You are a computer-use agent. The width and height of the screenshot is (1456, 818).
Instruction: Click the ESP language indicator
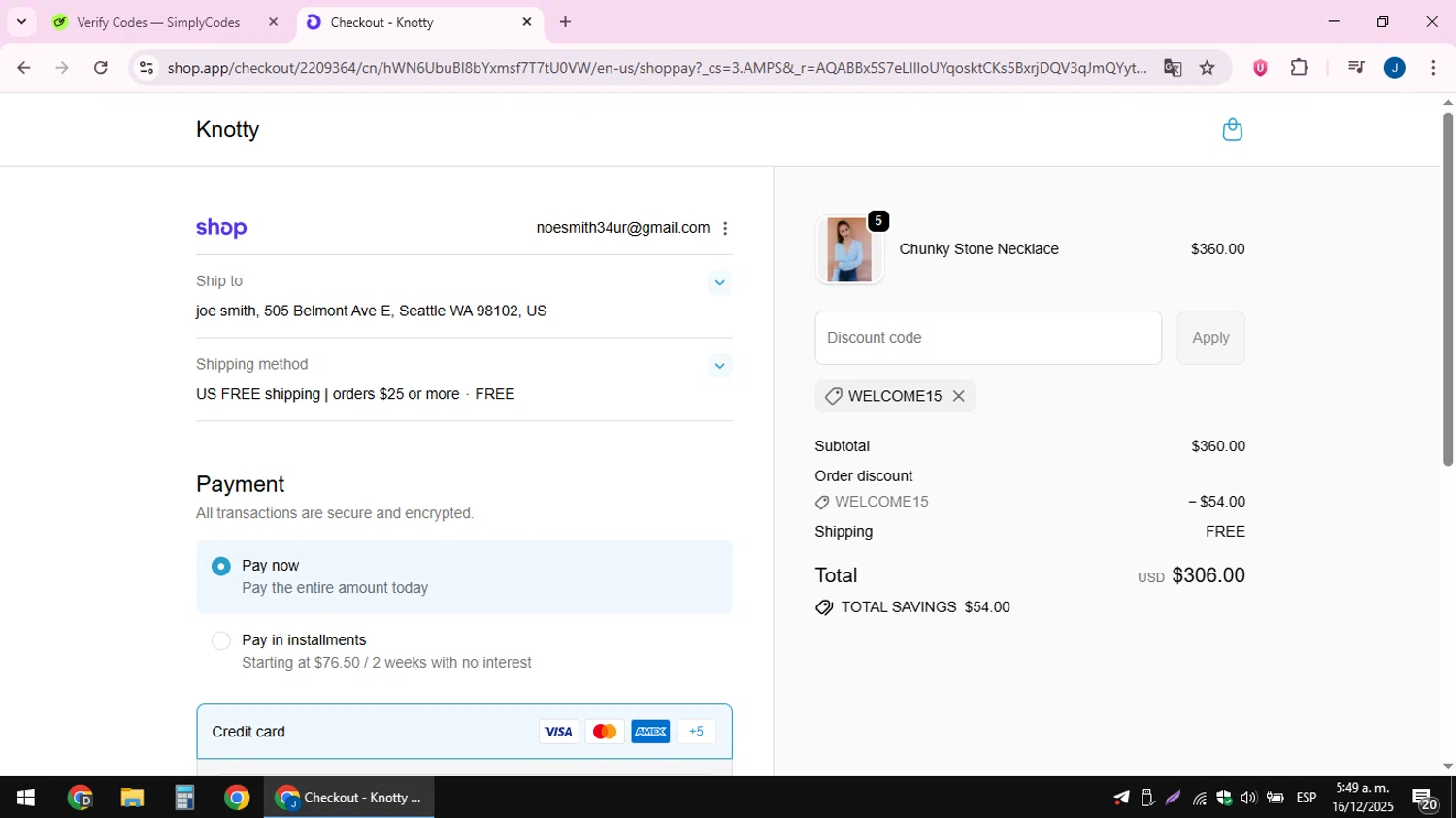1307,798
